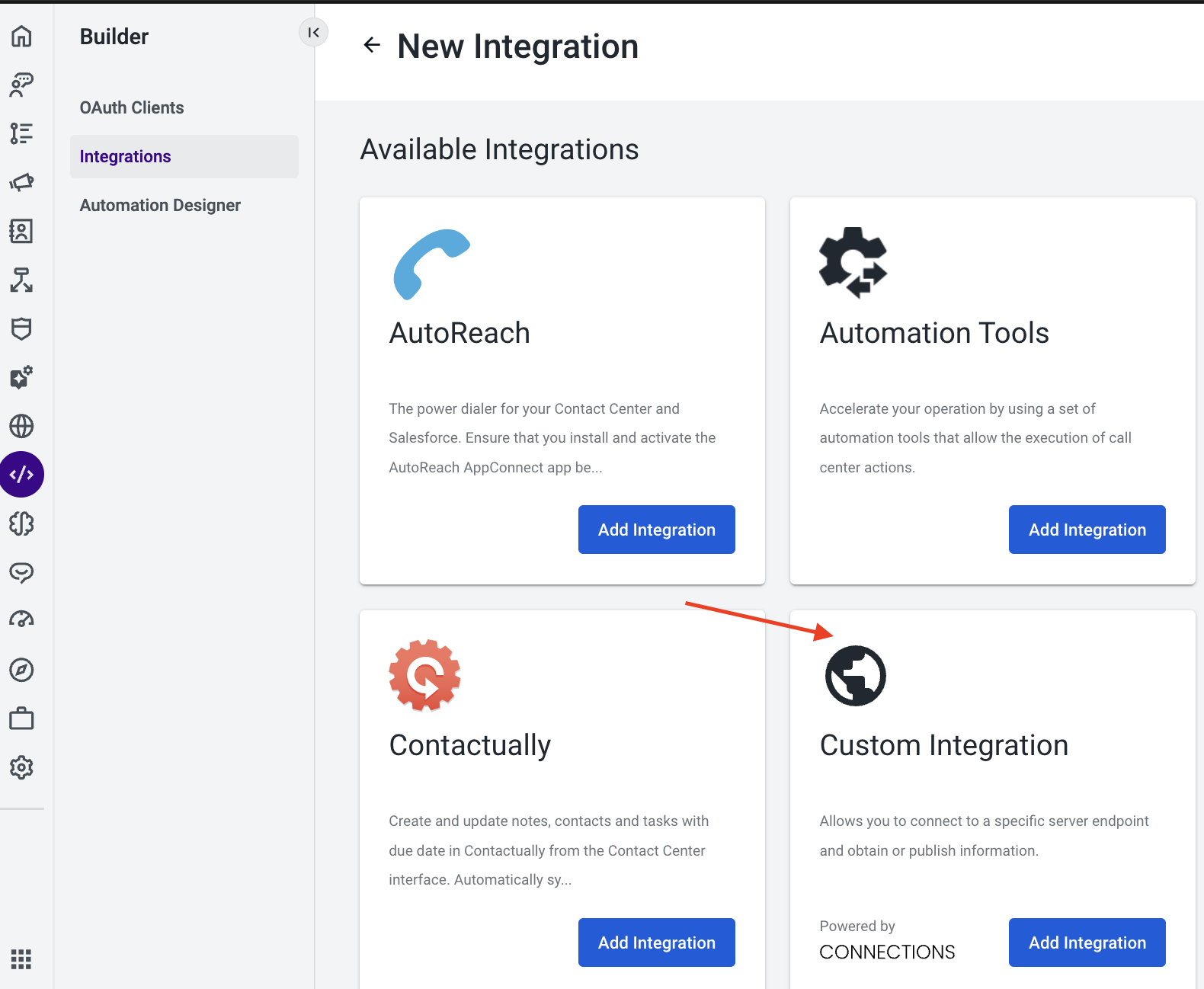The width and height of the screenshot is (1204, 989).
Task: Open the routing flow icon
Action: click(x=21, y=280)
